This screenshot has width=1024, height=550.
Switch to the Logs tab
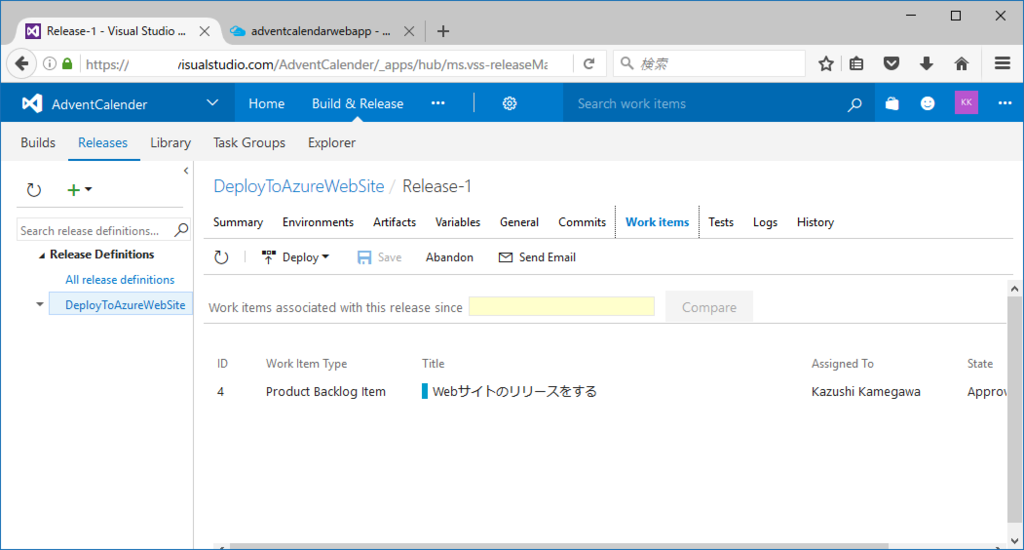tap(765, 222)
